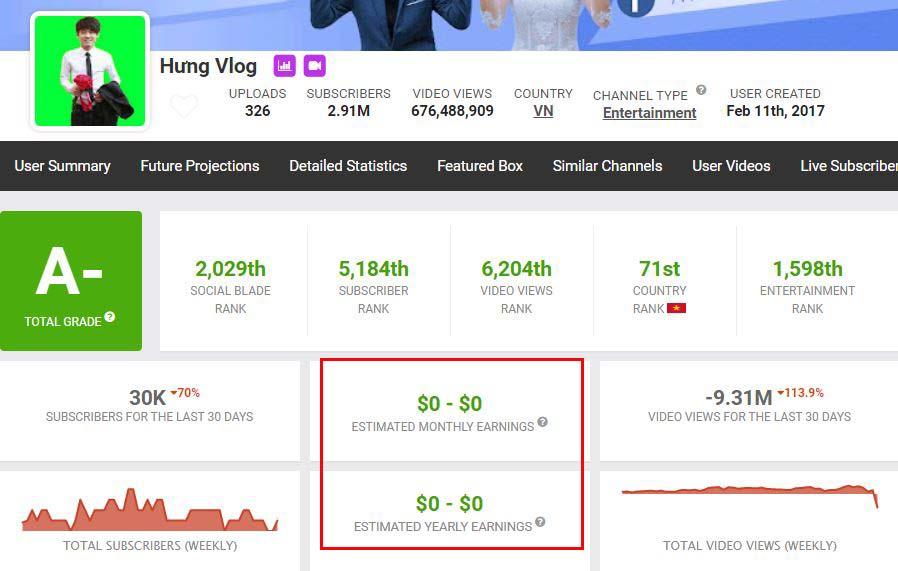The image size is (898, 571).
Task: Switch to Detailed Statistics tab
Action: 348,166
